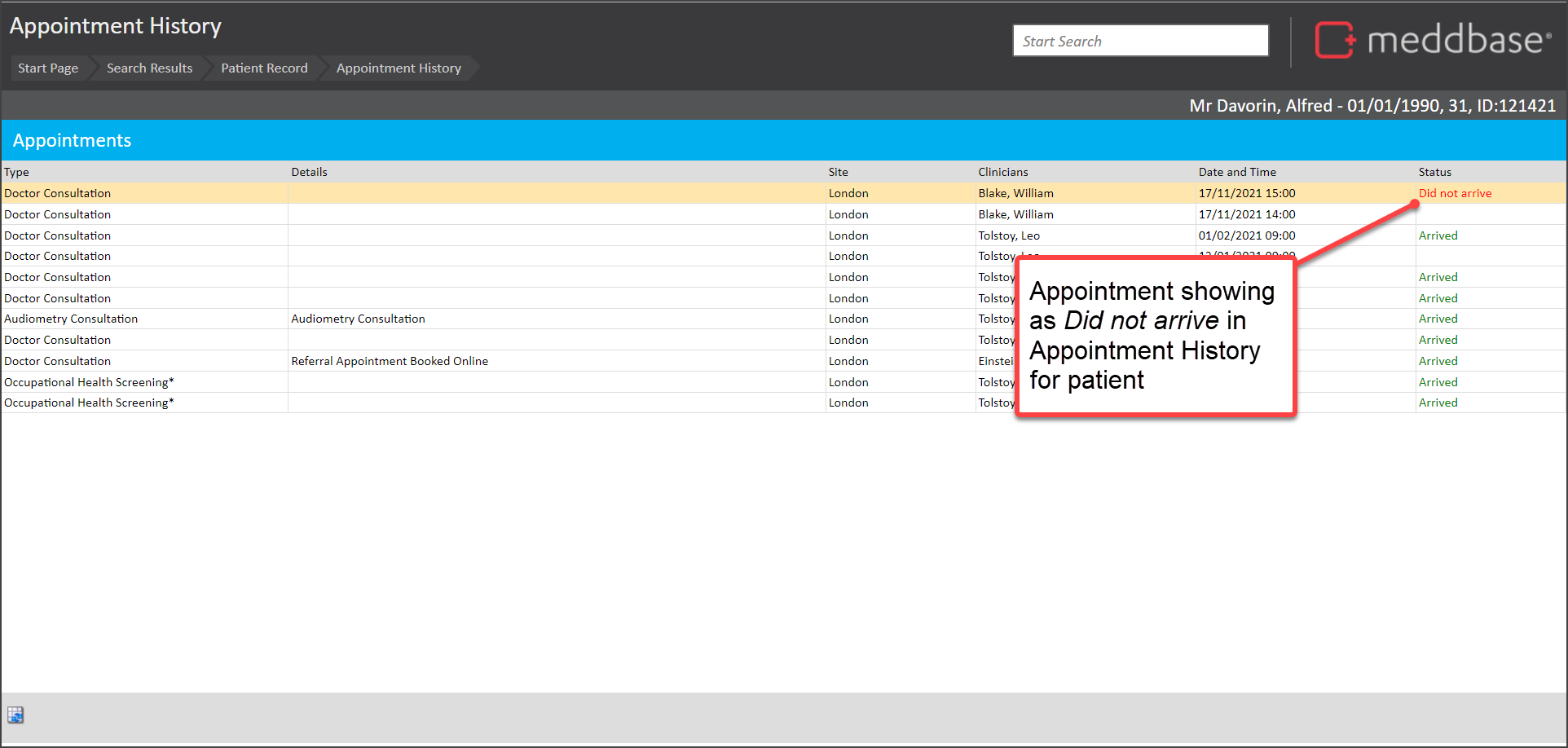Return to the Patient Record breadcrumb
This screenshot has width=1568, height=748.
[264, 68]
